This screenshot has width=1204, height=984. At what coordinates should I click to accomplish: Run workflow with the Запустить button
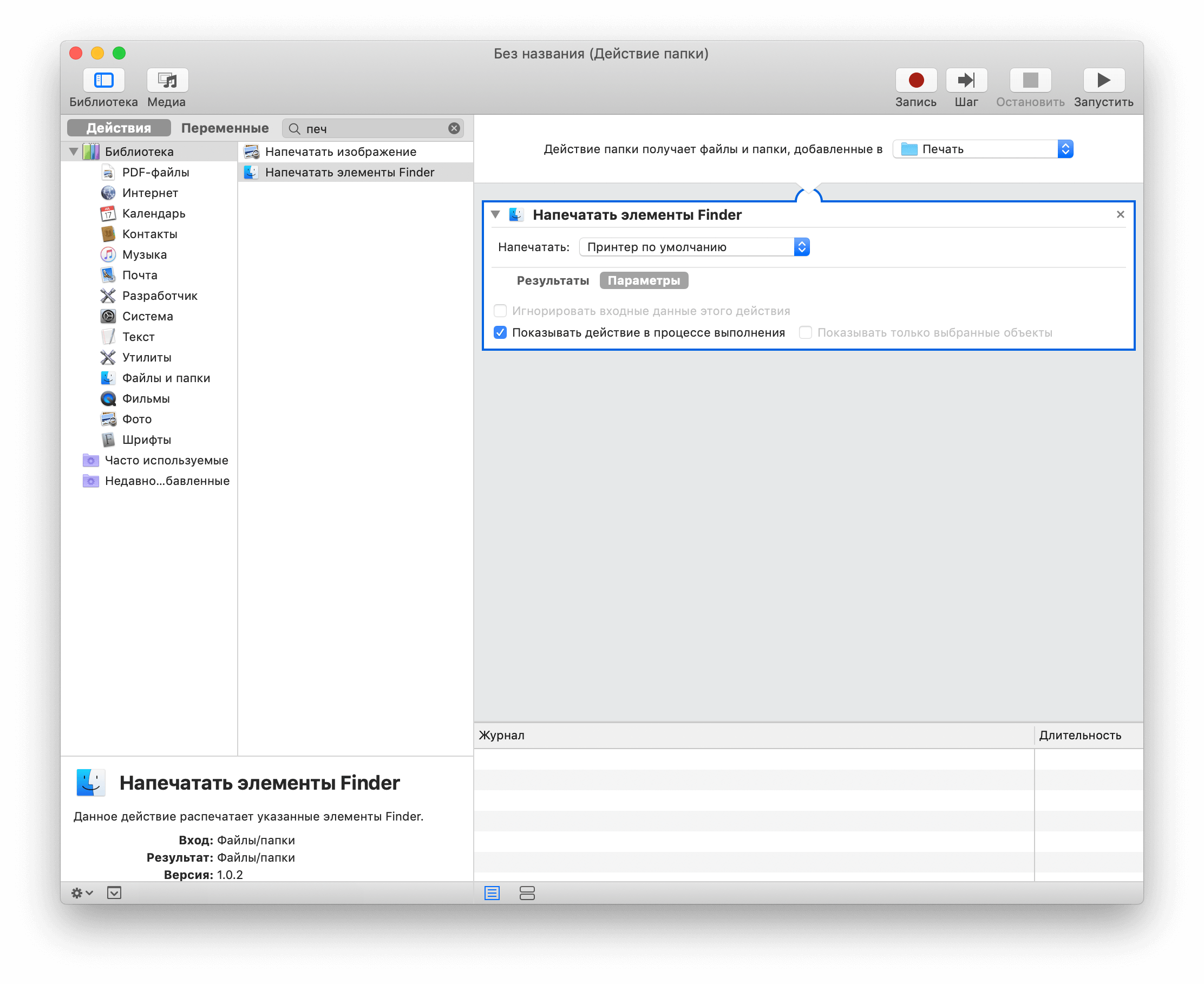pos(1103,80)
